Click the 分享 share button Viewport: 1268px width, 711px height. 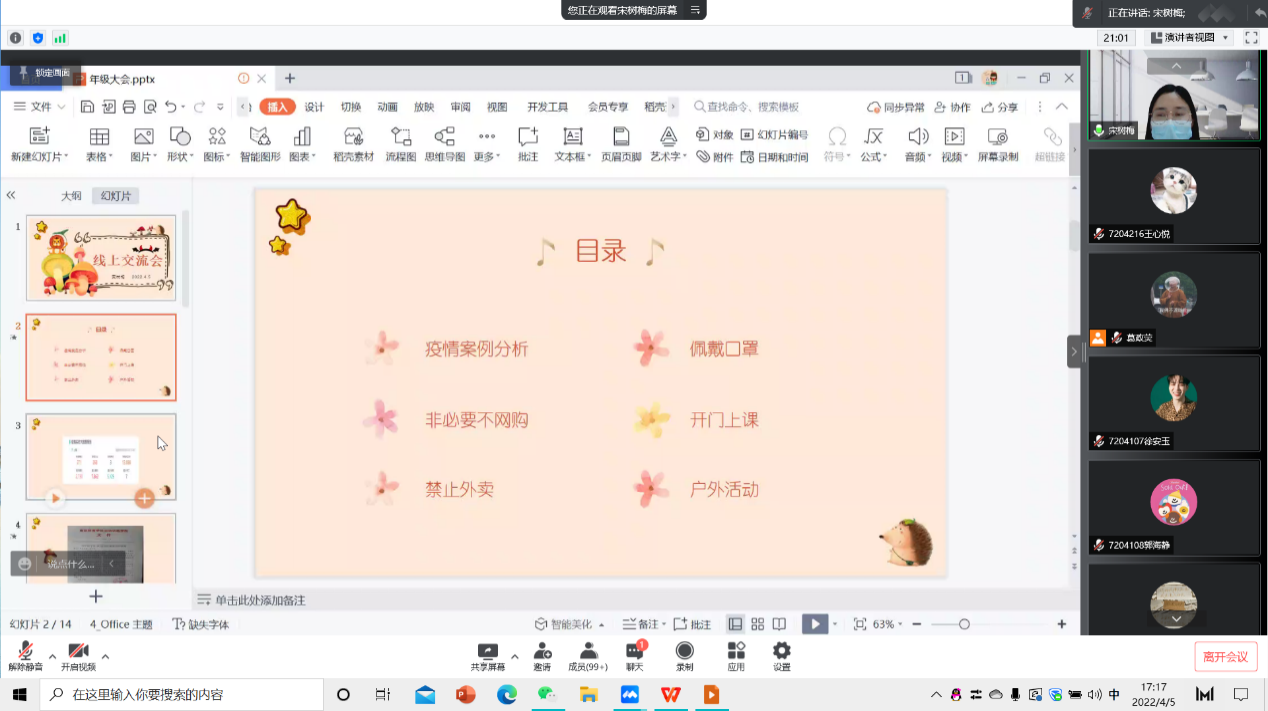(x=1000, y=107)
